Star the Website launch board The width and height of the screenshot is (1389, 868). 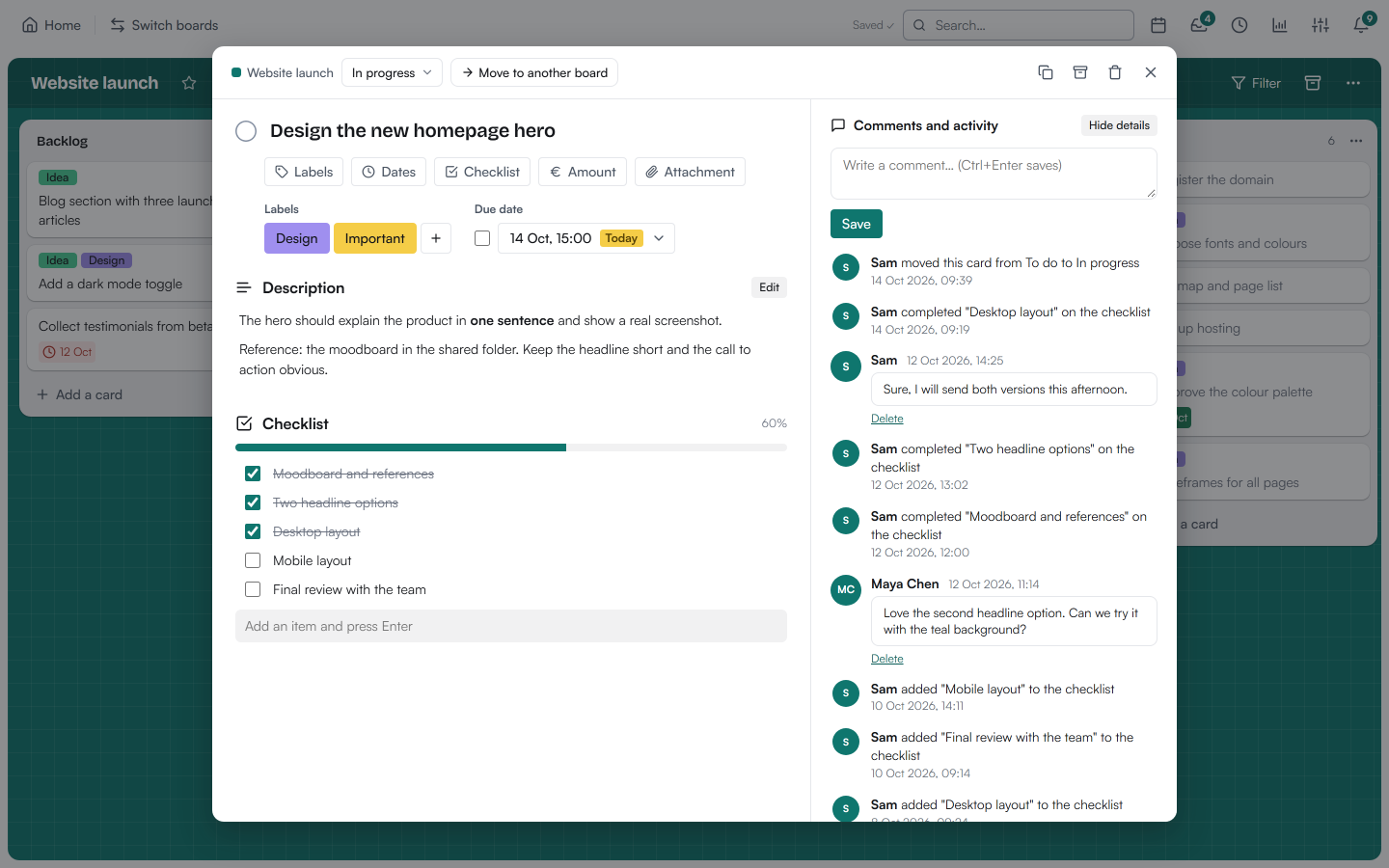pyautogui.click(x=189, y=83)
